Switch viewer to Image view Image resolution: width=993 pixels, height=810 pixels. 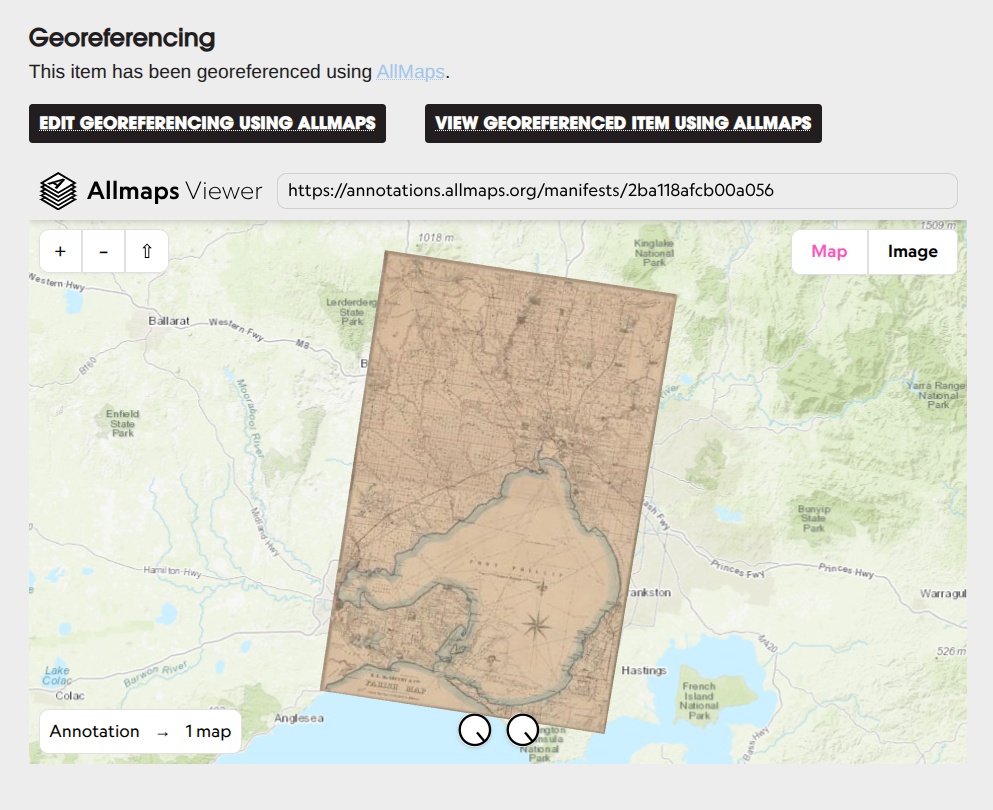pos(912,252)
